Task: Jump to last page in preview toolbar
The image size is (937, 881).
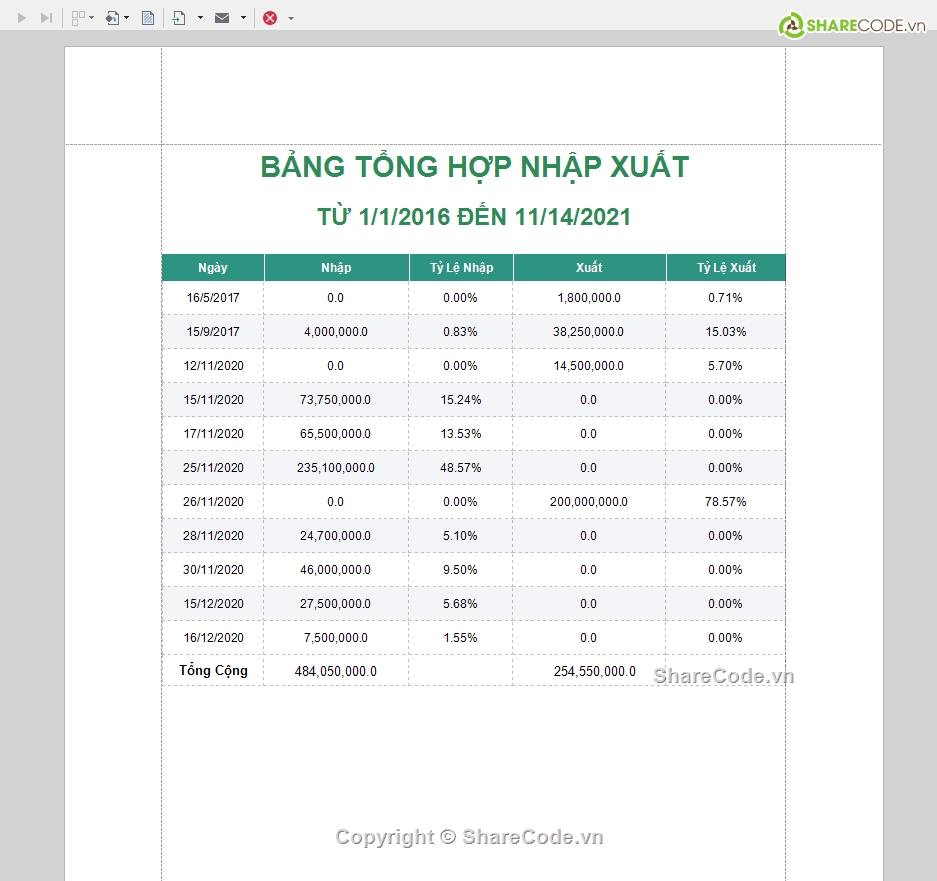Action: point(46,18)
